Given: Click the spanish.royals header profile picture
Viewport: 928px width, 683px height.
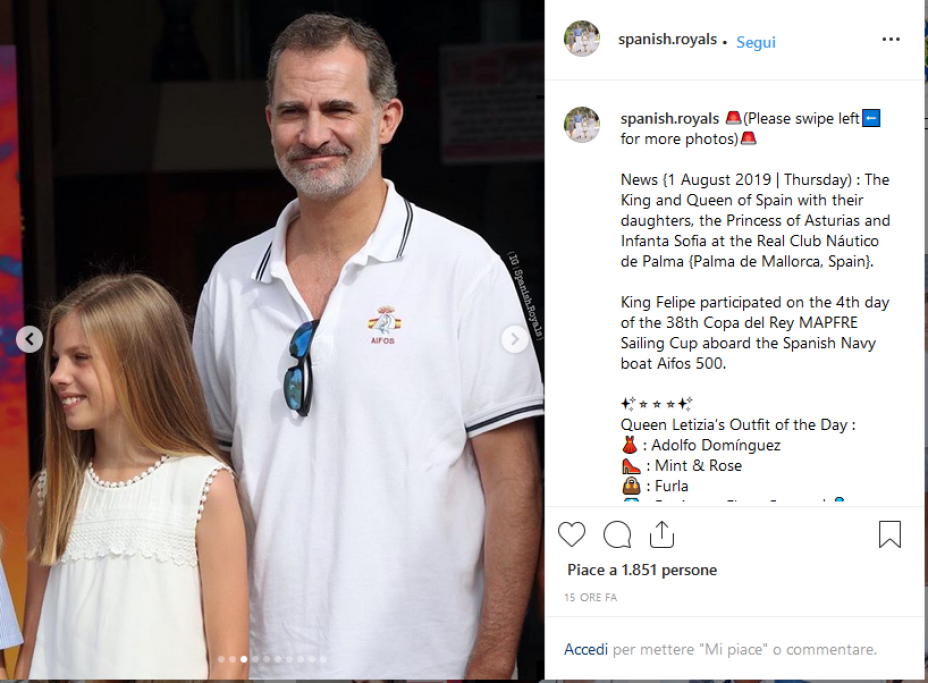Looking at the screenshot, I should 581,38.
